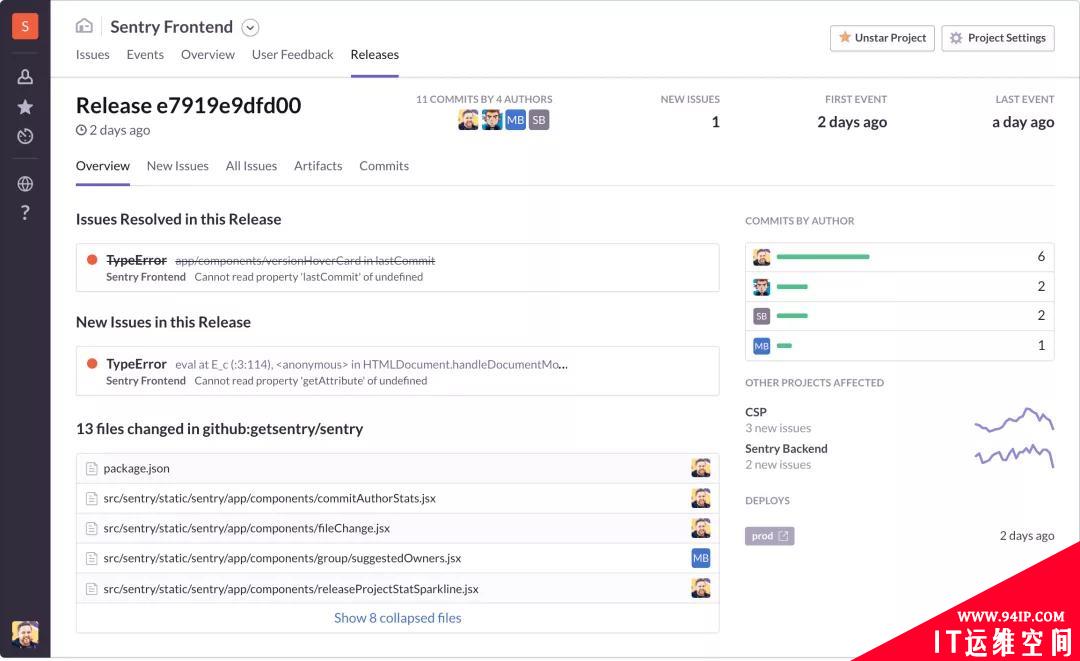Switch to the New Issues sub-tab
Screen dimensions: 1080x661
177,166
